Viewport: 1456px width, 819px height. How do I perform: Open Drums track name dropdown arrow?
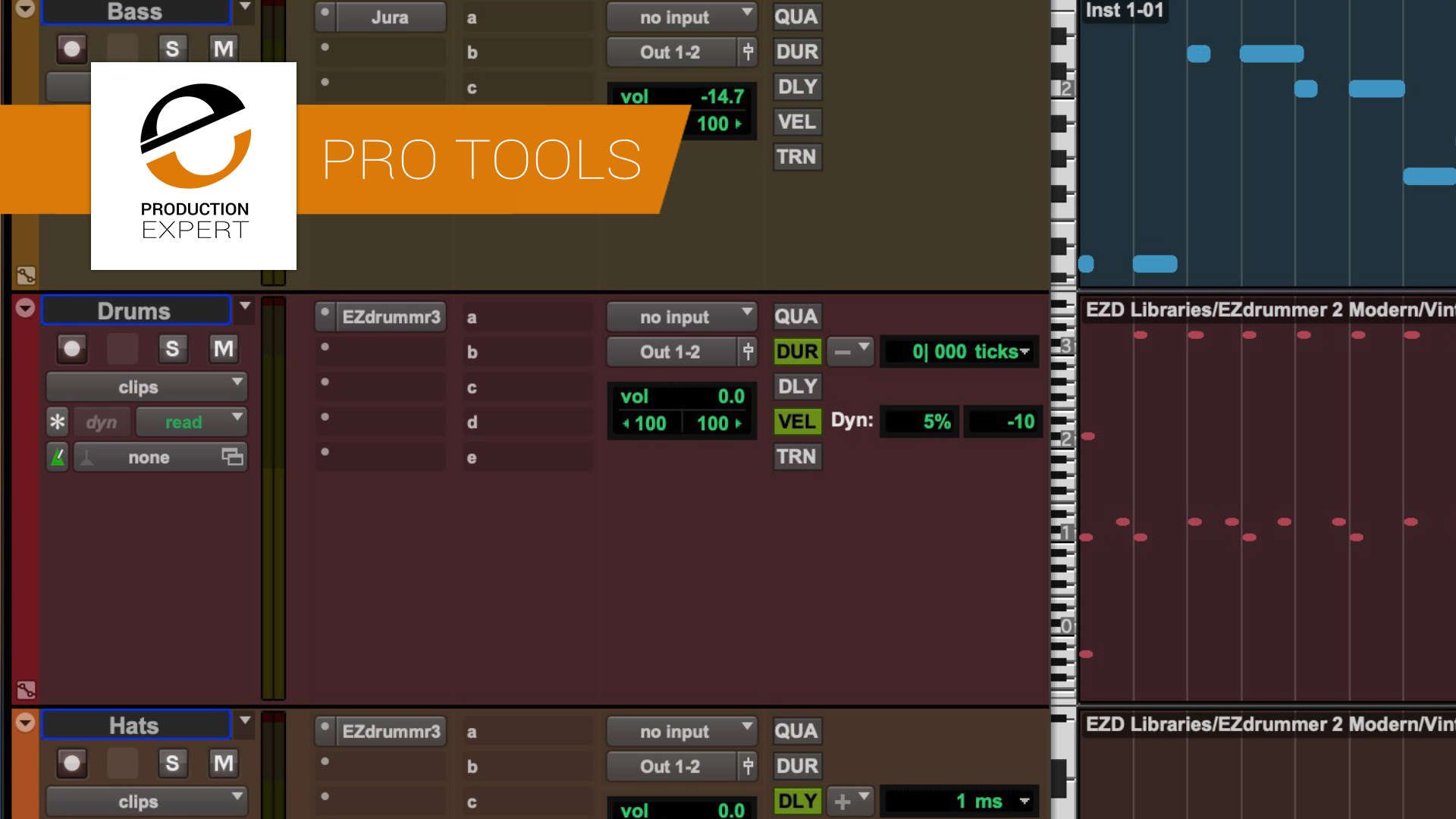[x=245, y=306]
